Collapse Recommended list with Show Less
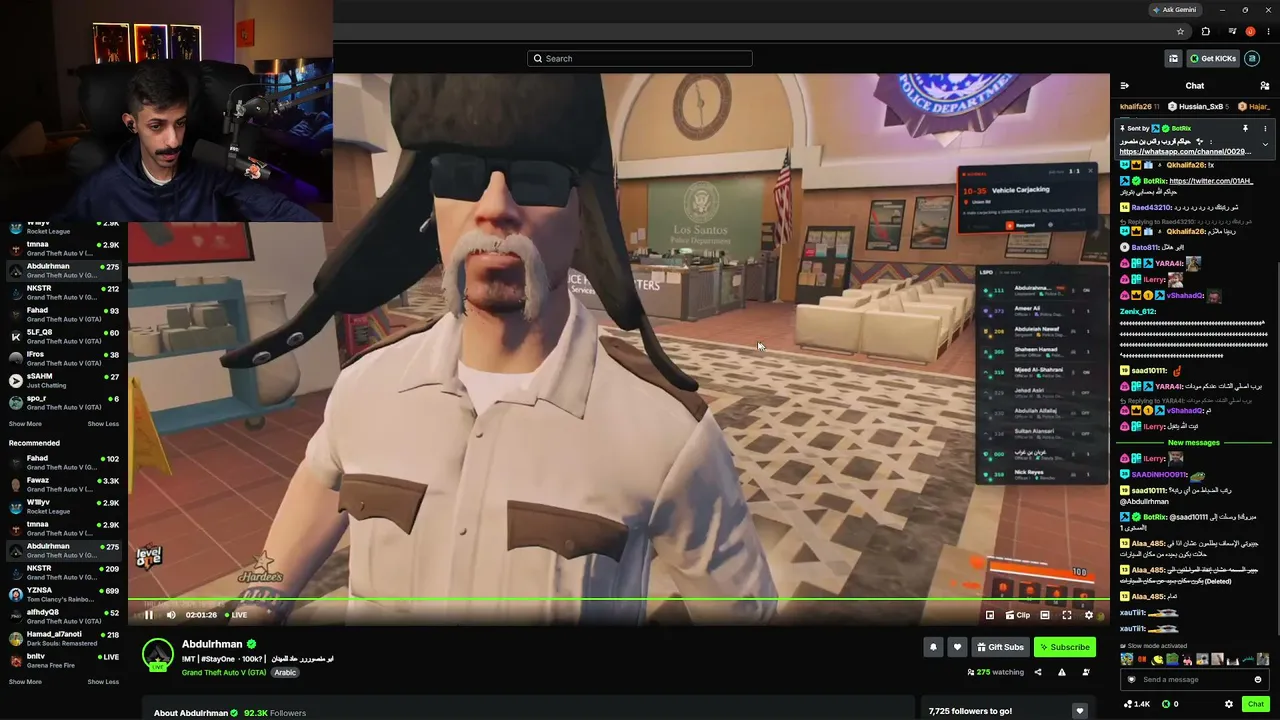This screenshot has height=720, width=1280. (x=103, y=682)
